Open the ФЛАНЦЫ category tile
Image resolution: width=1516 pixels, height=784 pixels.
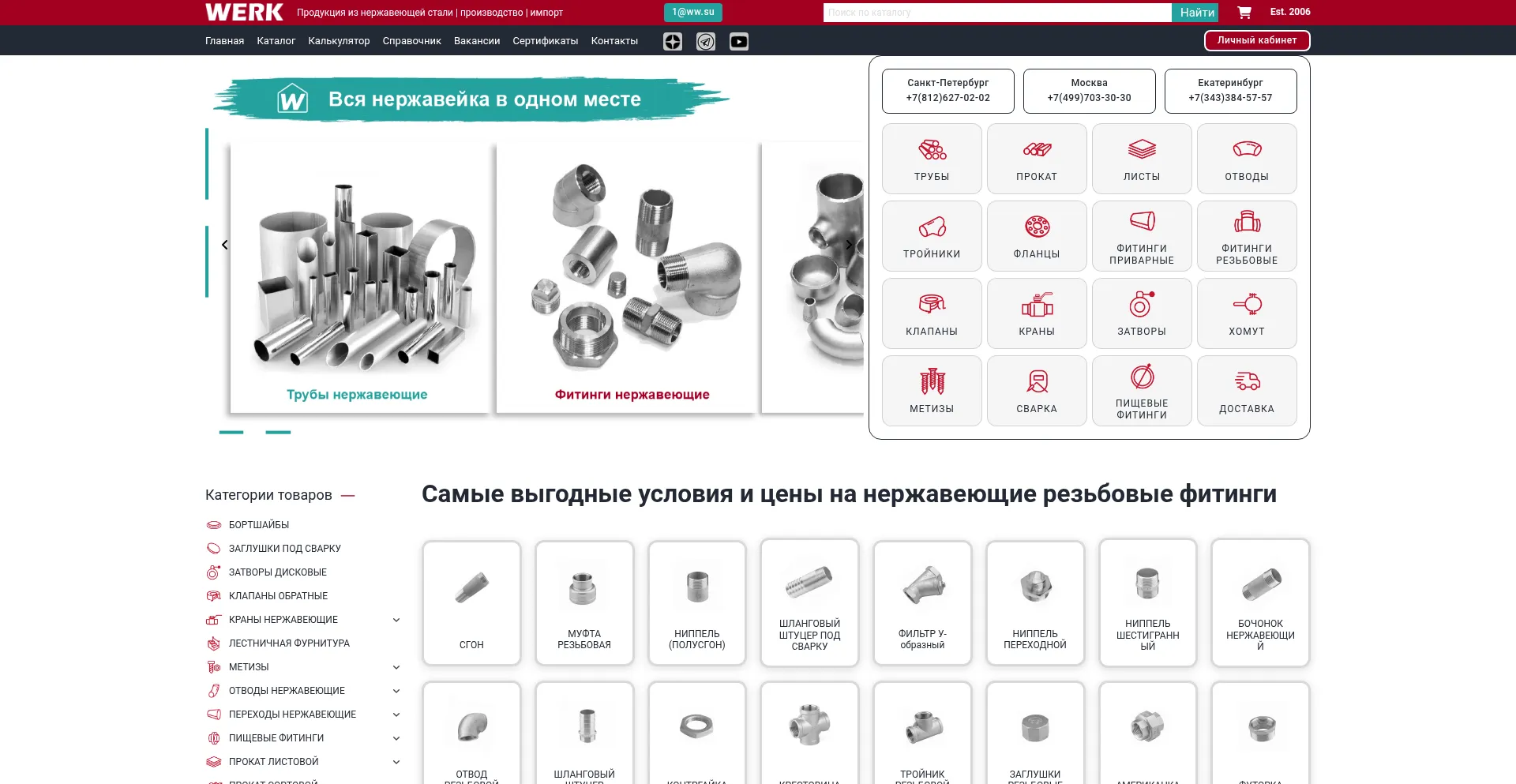click(1036, 236)
